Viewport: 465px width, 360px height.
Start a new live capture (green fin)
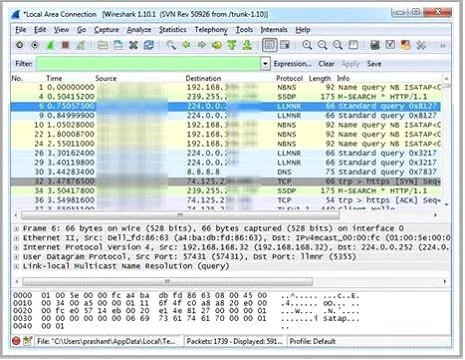(50, 45)
